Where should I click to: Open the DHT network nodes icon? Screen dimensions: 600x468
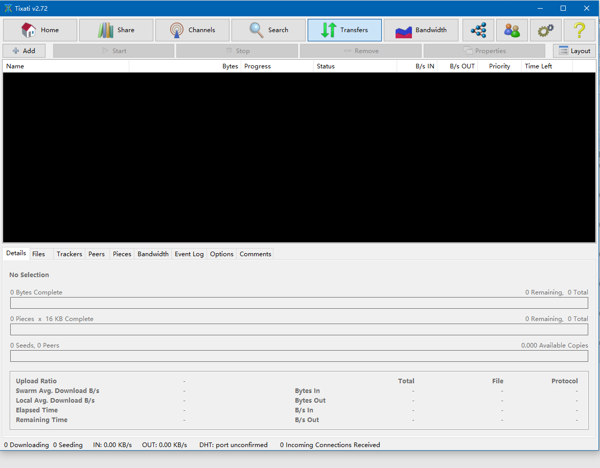(x=478, y=30)
